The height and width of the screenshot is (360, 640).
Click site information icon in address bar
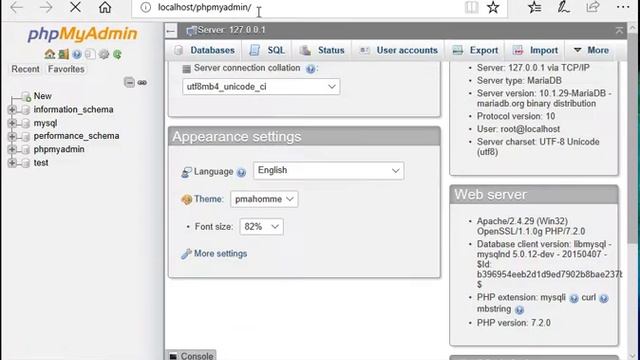click(x=145, y=7)
